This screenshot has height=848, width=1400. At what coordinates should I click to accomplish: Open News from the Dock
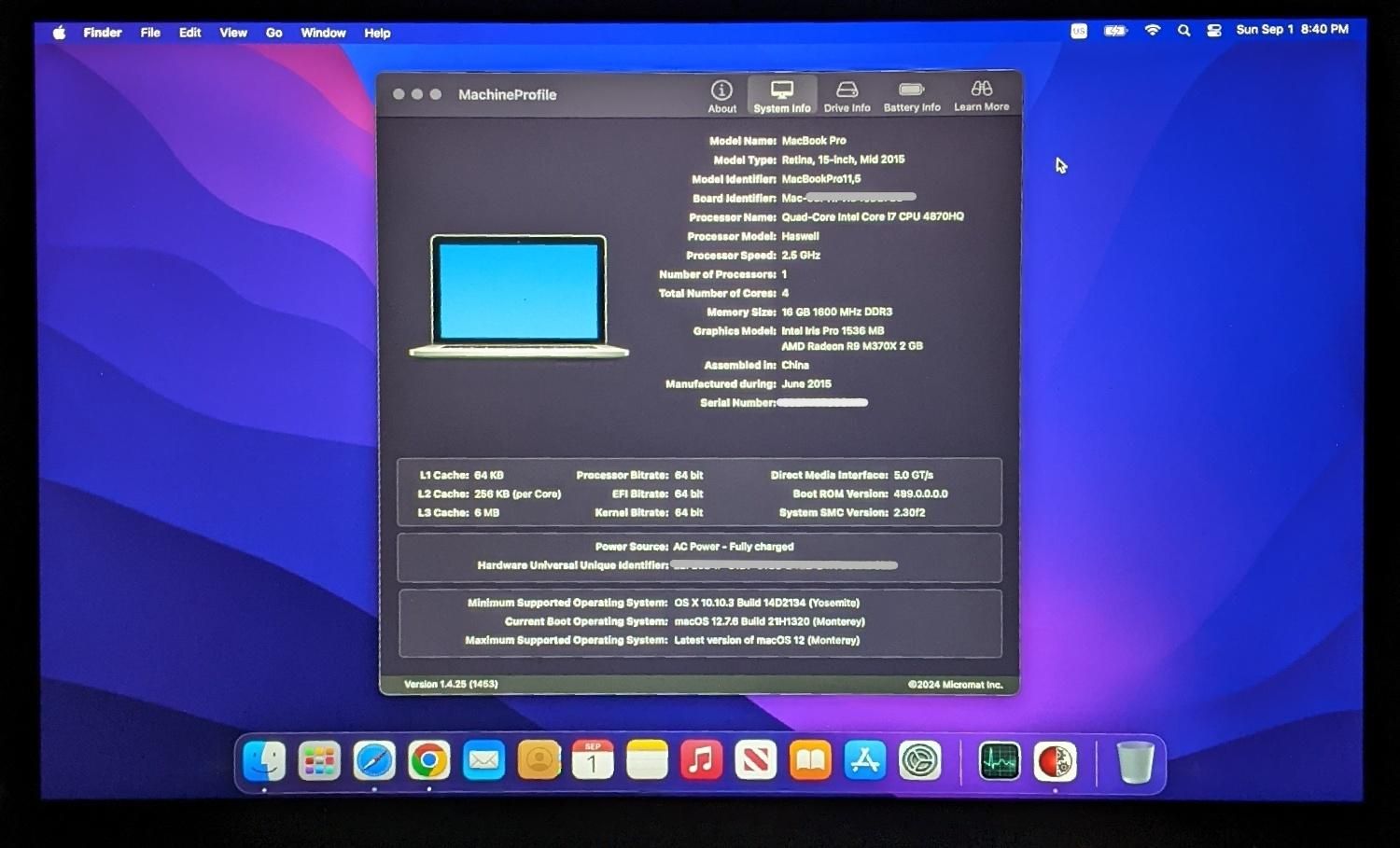click(756, 761)
